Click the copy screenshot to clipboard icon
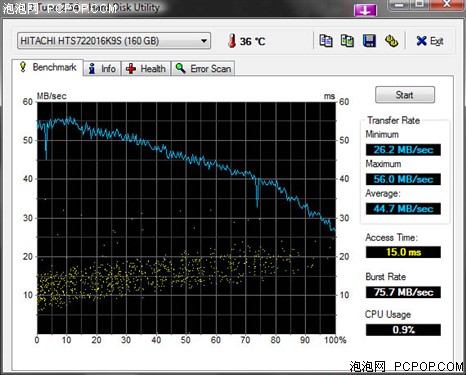Viewport: 466px width, 375px height. (347, 41)
